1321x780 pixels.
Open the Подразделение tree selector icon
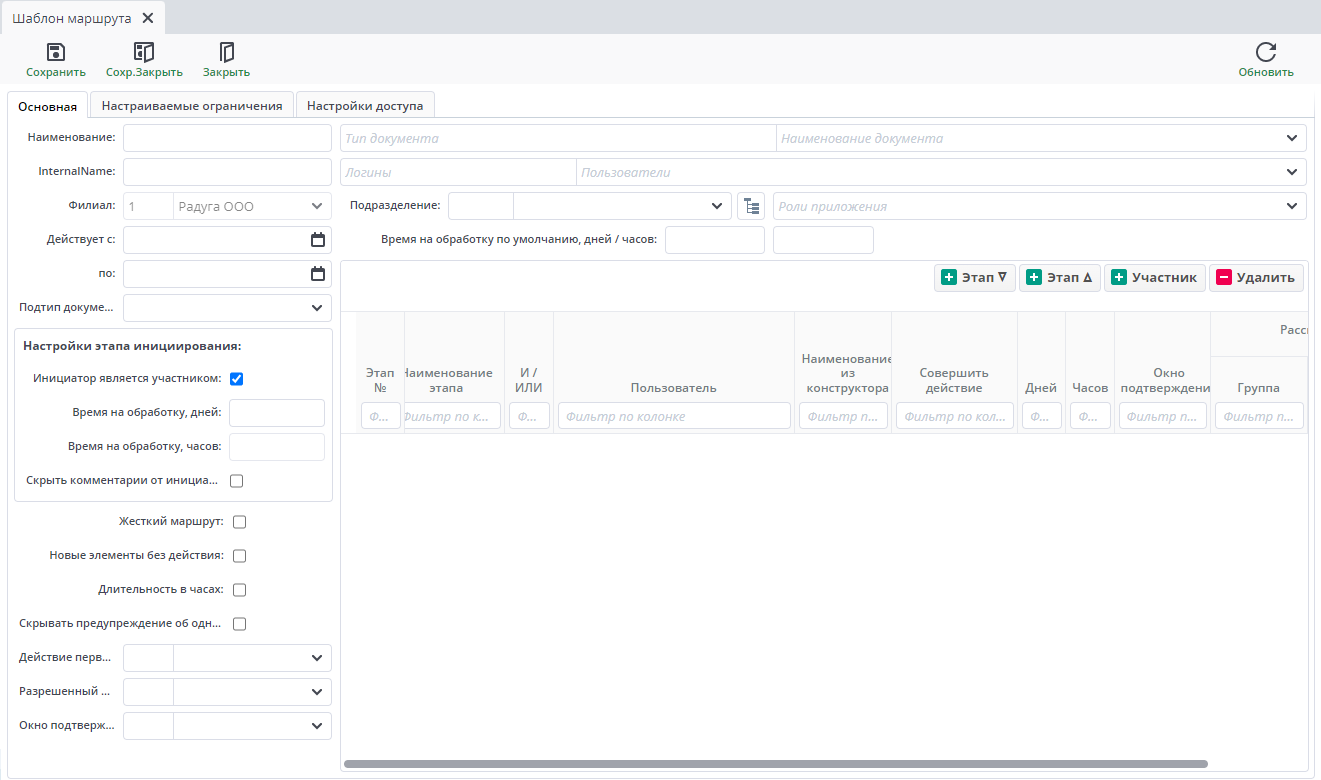[x=751, y=206]
